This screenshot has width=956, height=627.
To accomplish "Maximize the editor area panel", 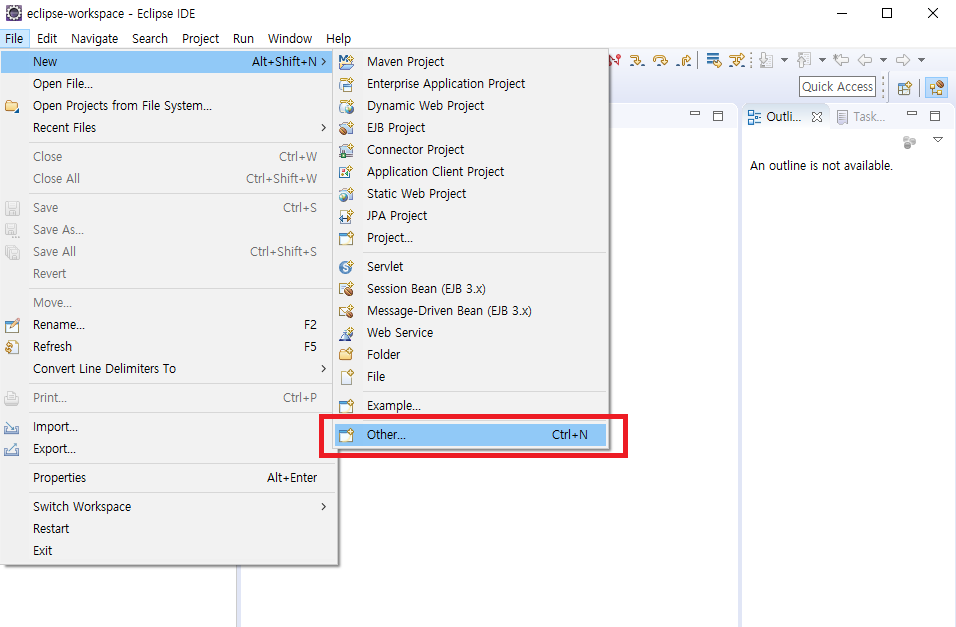I will click(x=718, y=116).
